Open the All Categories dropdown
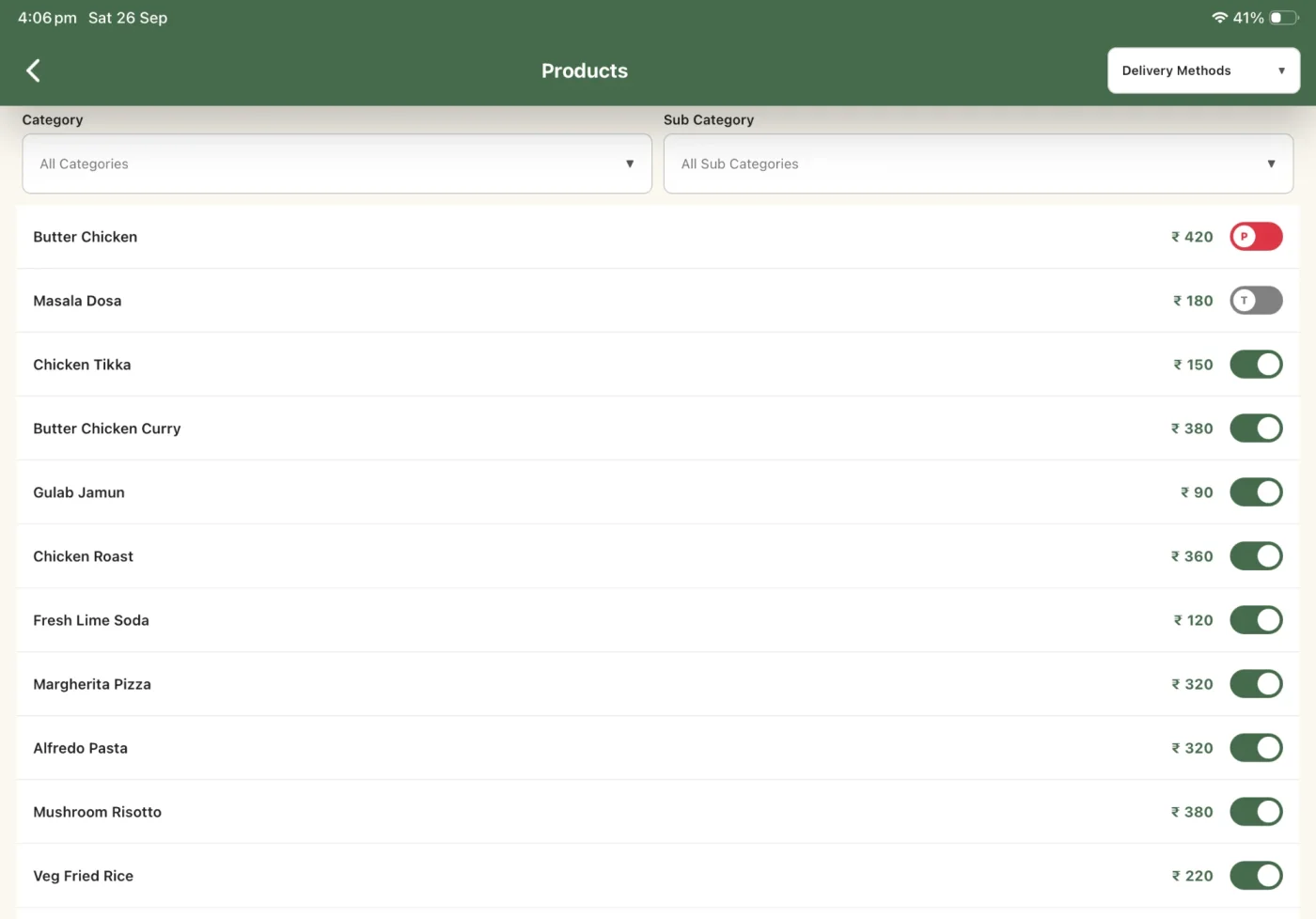The width and height of the screenshot is (1316, 919). [337, 164]
